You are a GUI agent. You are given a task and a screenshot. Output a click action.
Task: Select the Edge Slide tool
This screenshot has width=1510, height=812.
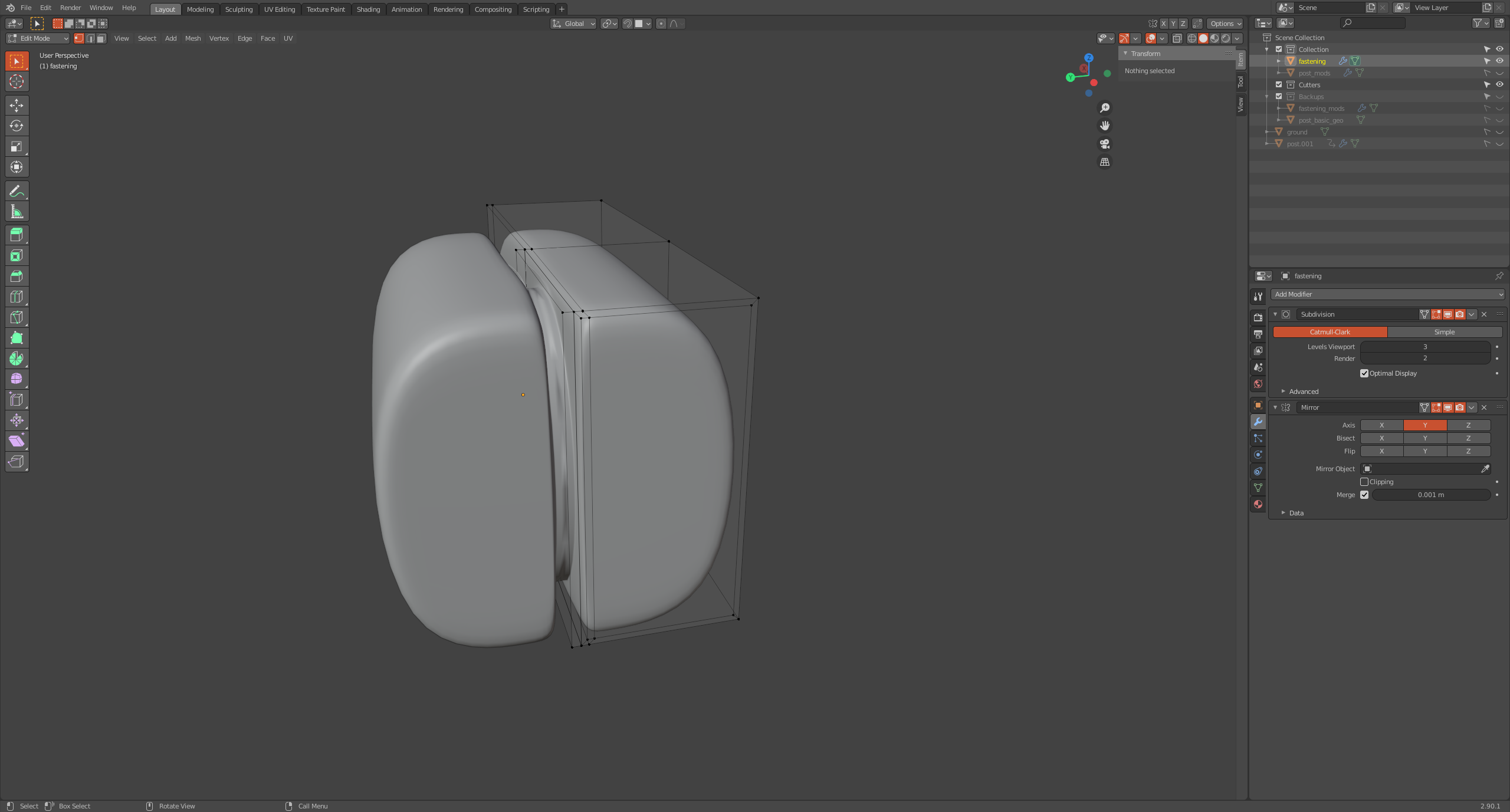tap(17, 400)
